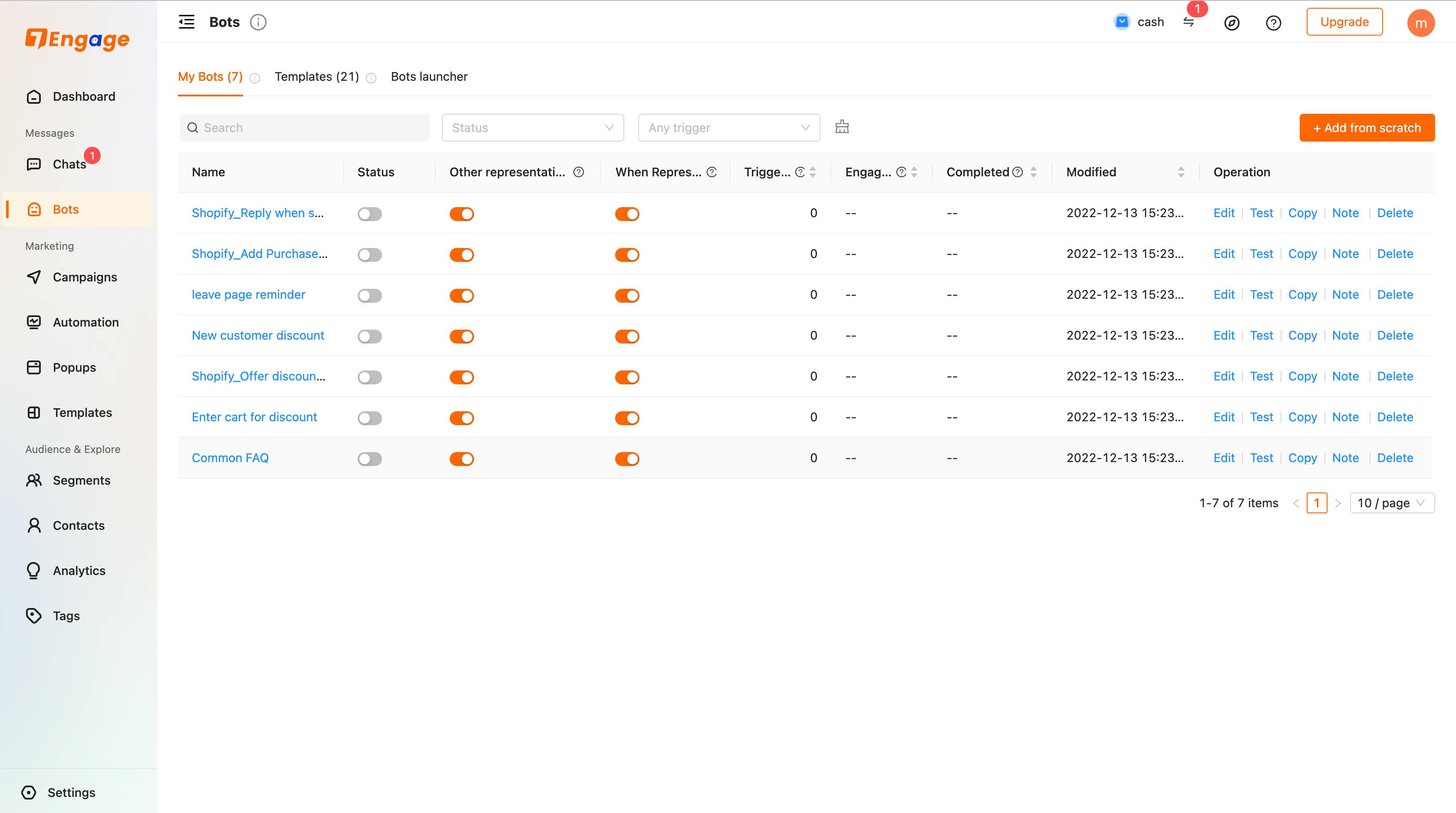1456x813 pixels.
Task: Open Tags in sidebar
Action: (x=53, y=616)
